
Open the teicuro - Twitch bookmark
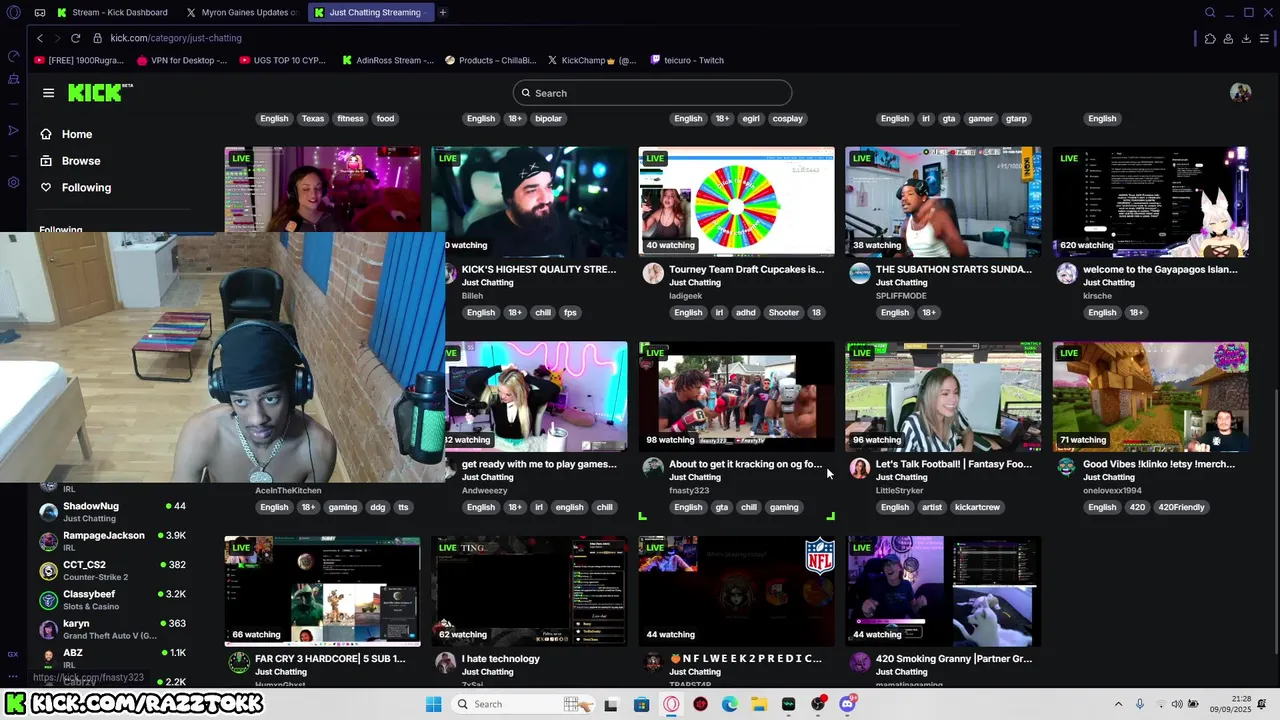point(687,60)
